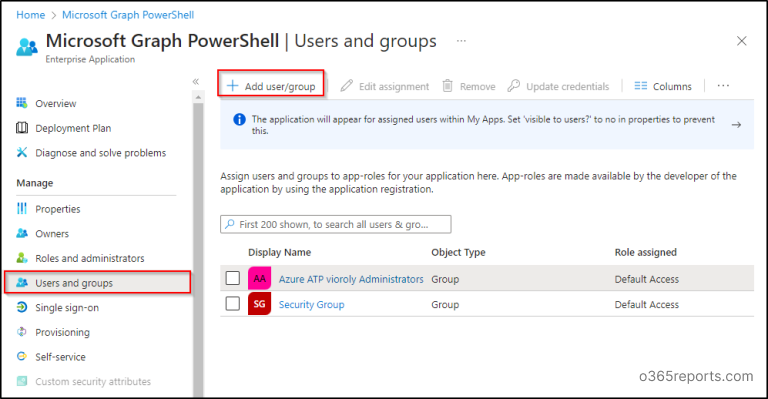Open Security Group link
Screen dimensions: 768x399
312,305
